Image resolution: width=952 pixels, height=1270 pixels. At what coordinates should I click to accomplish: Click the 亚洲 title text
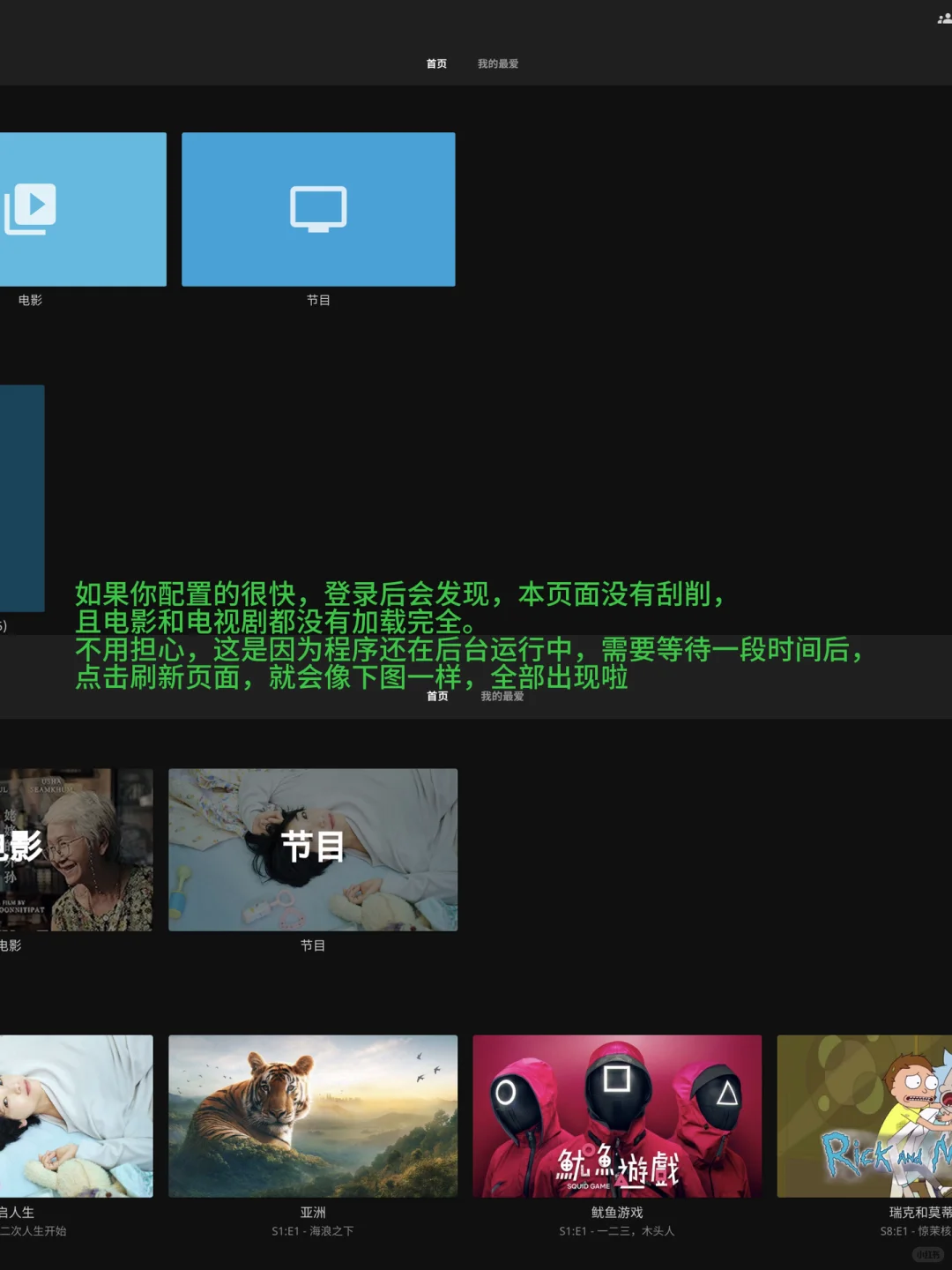[313, 1213]
